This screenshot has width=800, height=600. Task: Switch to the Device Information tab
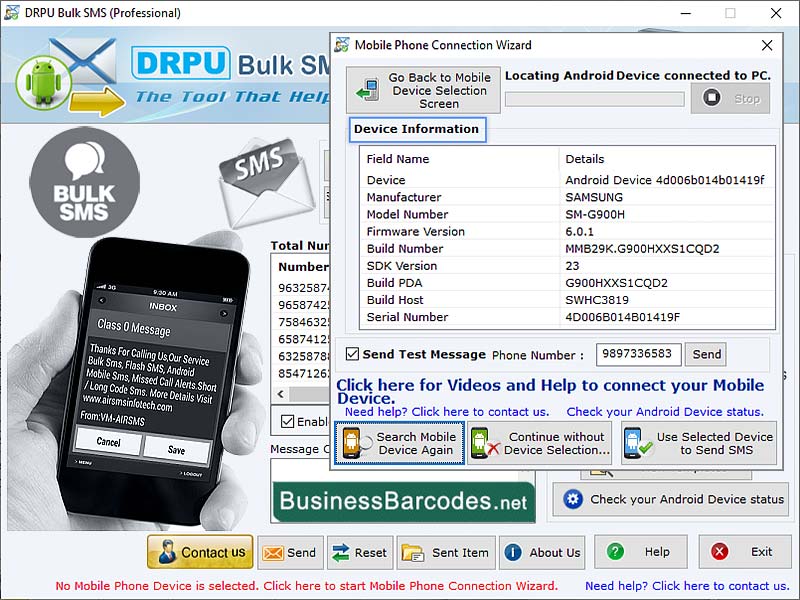click(417, 129)
